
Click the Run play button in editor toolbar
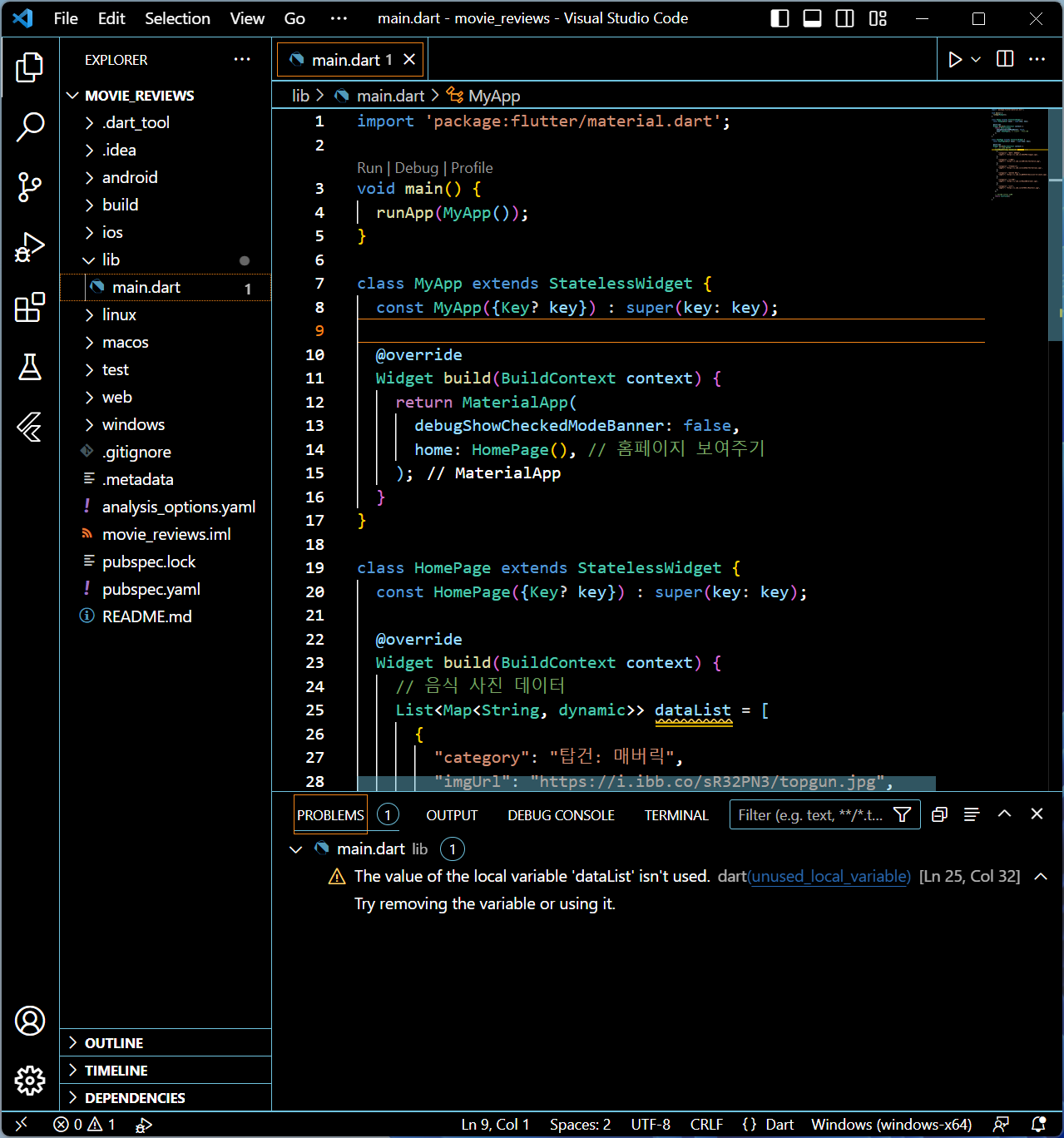[955, 59]
